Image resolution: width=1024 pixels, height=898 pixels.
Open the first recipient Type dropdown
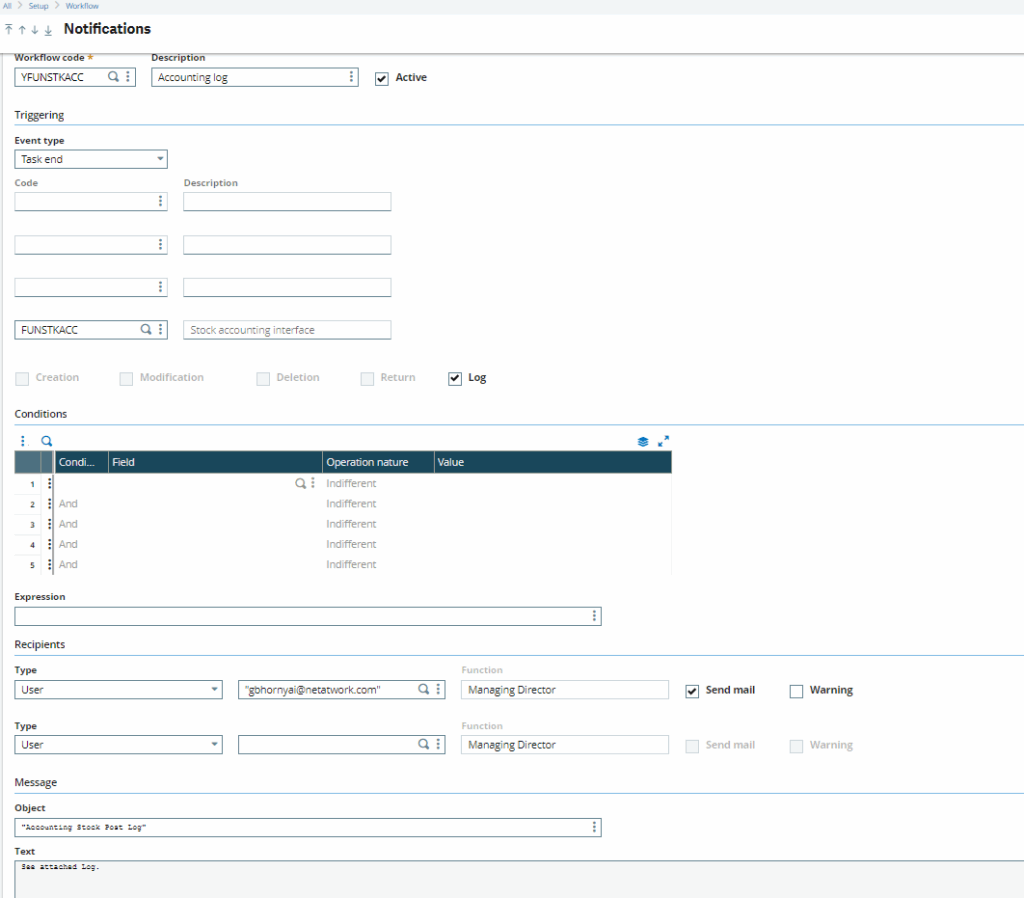215,689
